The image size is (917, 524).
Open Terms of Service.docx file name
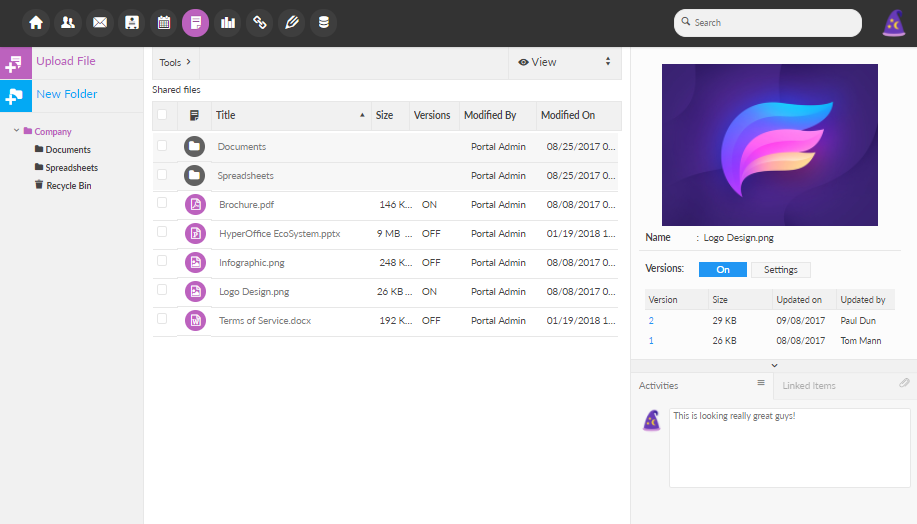point(265,320)
